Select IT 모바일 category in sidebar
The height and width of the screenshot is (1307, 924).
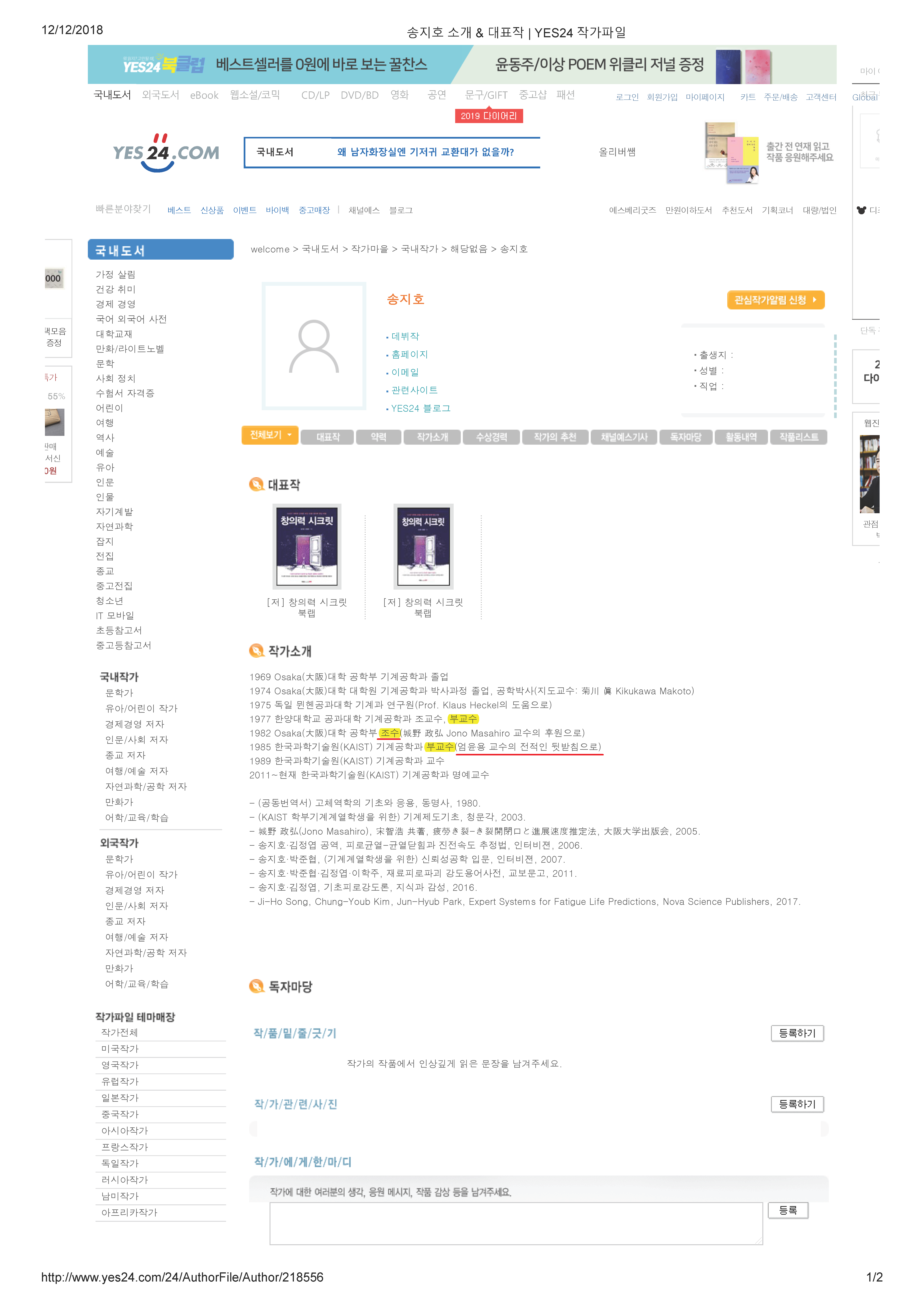point(115,616)
